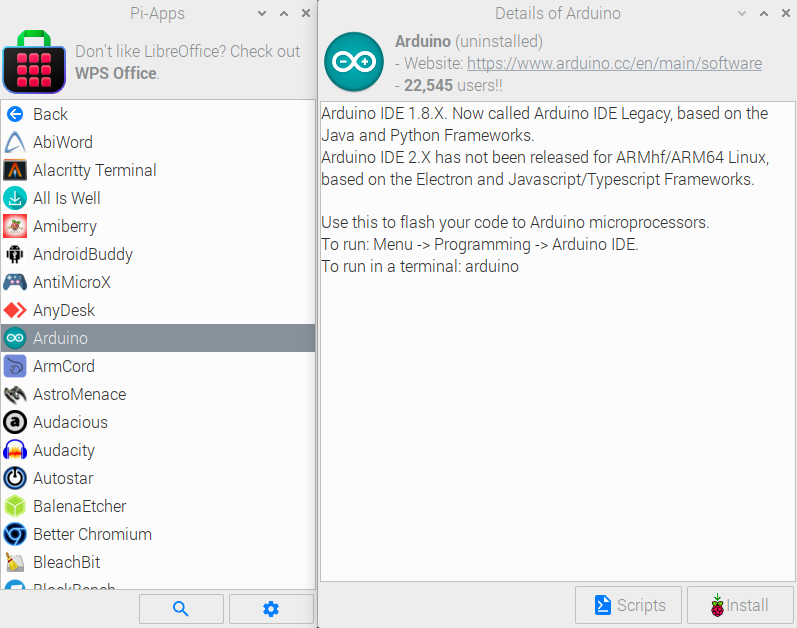Open the search magnifier button
The height and width of the screenshot is (628, 797).
pos(181,608)
